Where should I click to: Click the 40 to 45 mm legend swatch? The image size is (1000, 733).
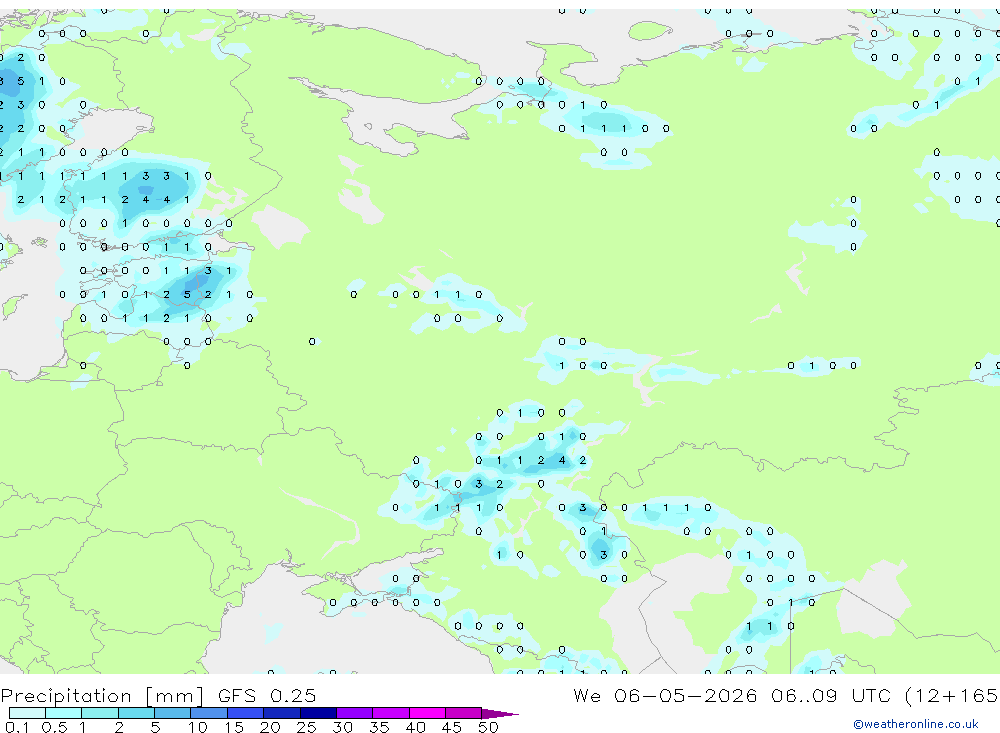coord(427,713)
